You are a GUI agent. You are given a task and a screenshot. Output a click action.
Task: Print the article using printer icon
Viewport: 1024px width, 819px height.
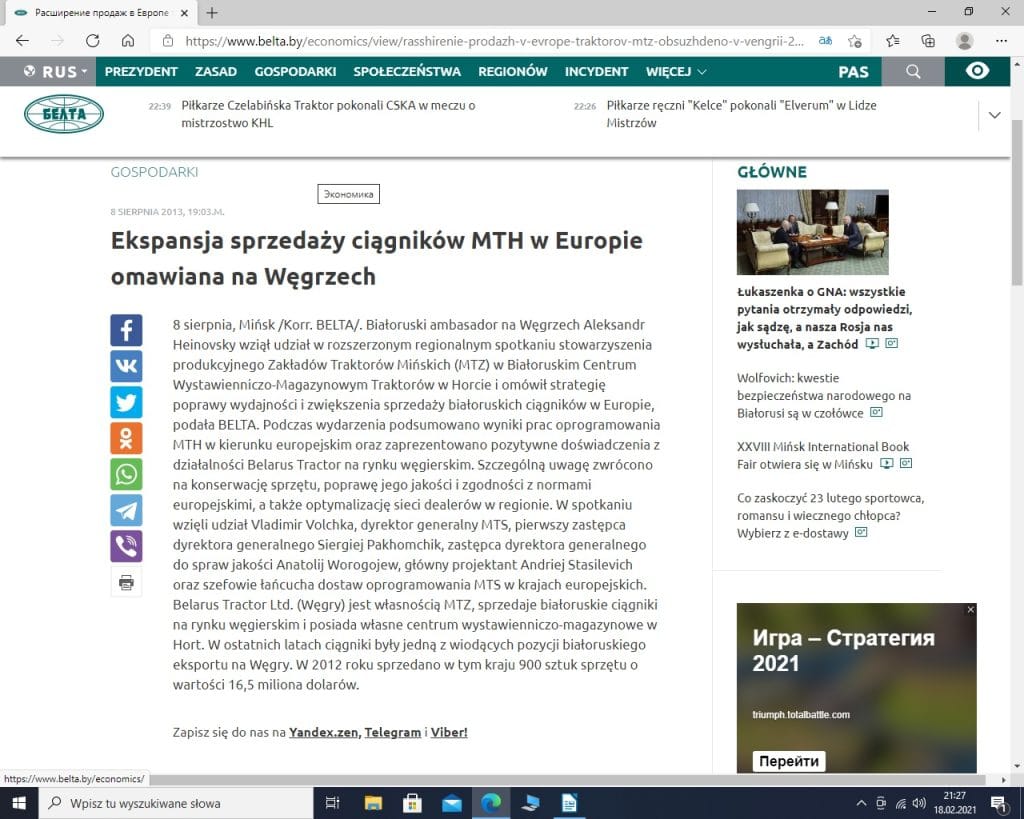[126, 582]
